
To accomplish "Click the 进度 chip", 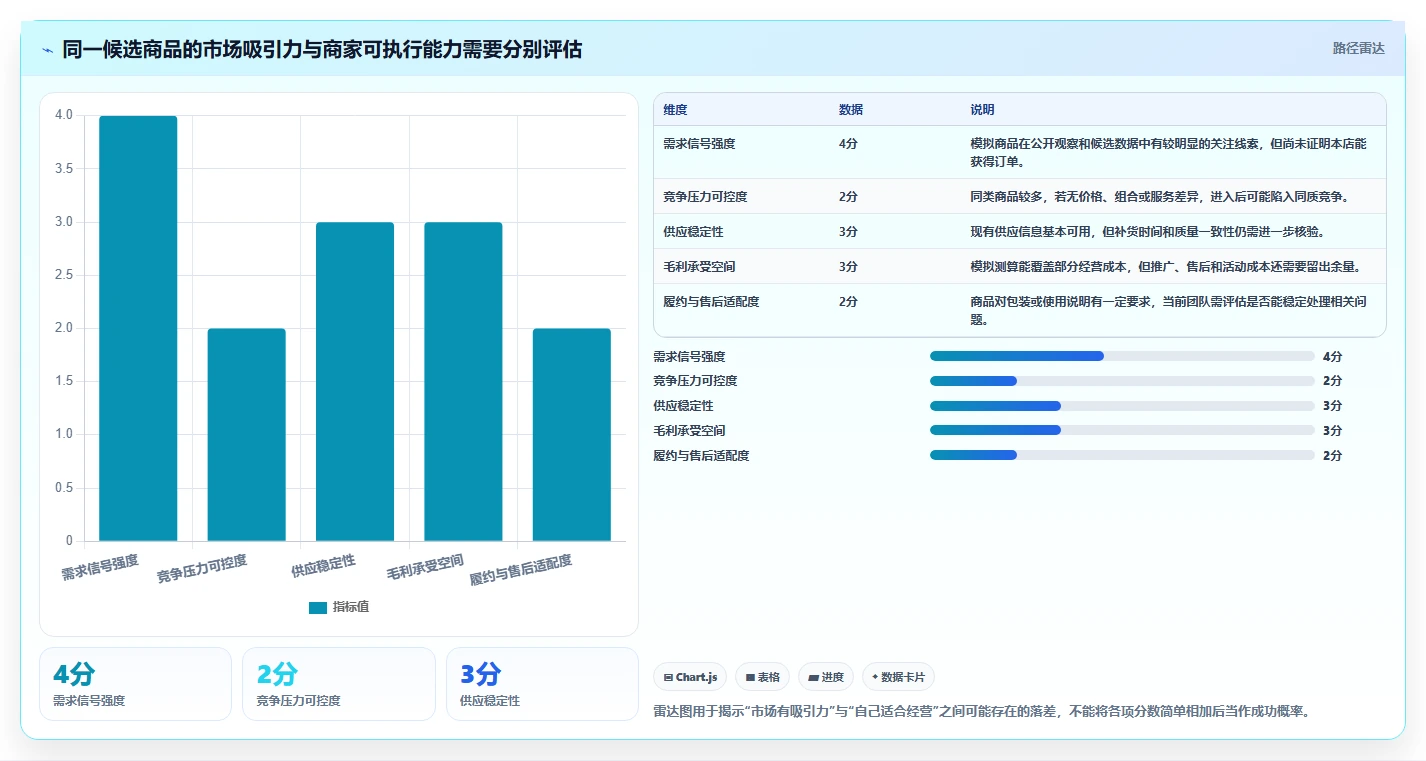I will pyautogui.click(x=826, y=677).
